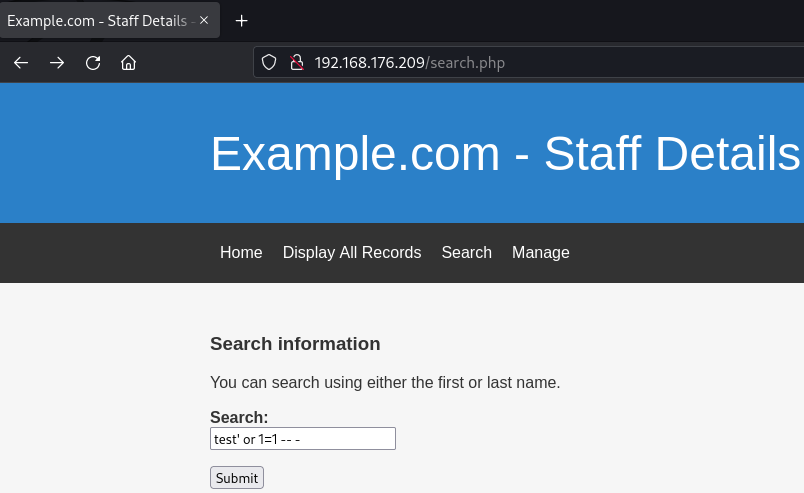
Task: Go to Search in the navigation menu
Action: pyautogui.click(x=466, y=253)
